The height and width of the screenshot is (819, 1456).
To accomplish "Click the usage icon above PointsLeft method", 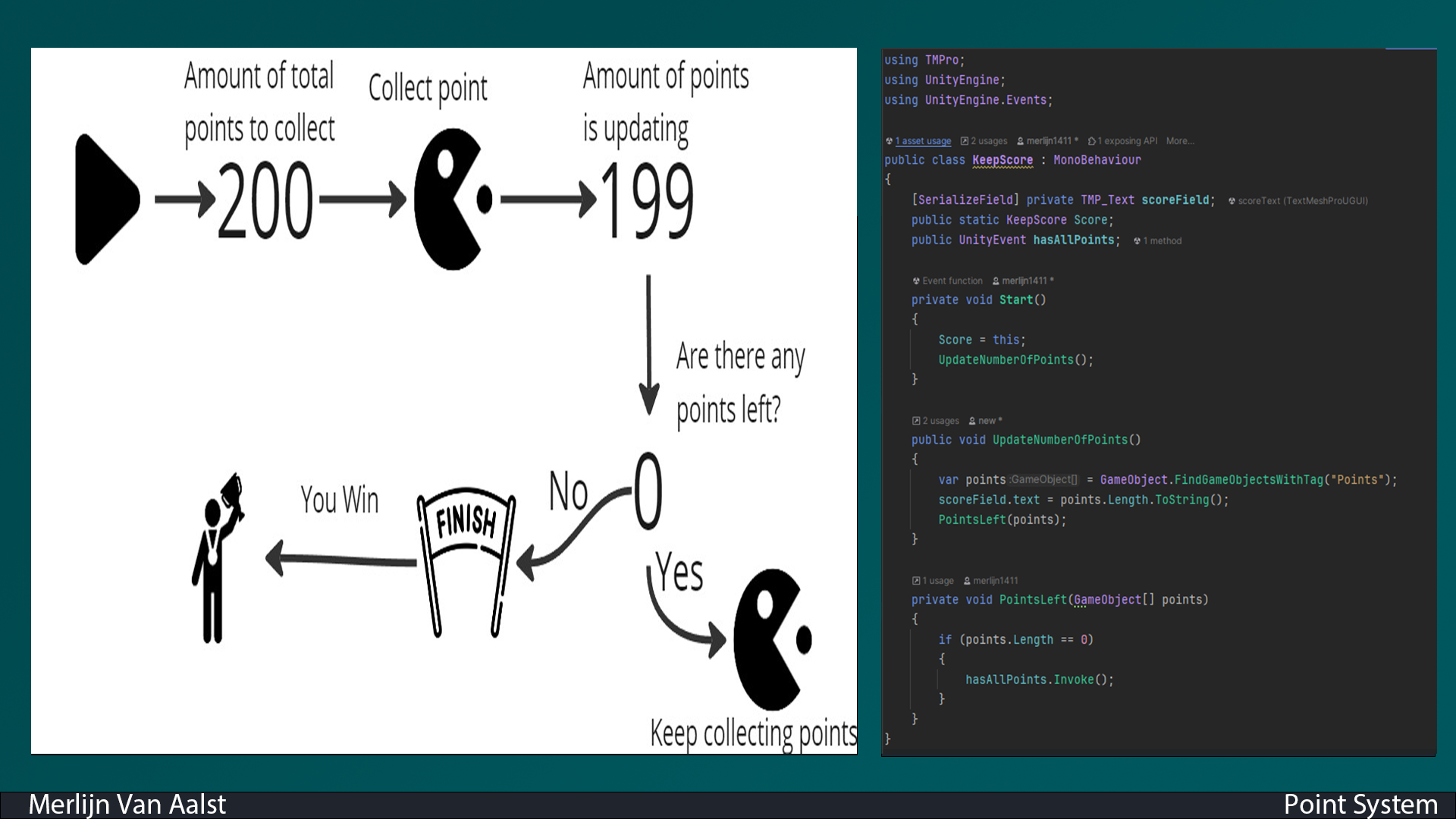I will tap(916, 580).
